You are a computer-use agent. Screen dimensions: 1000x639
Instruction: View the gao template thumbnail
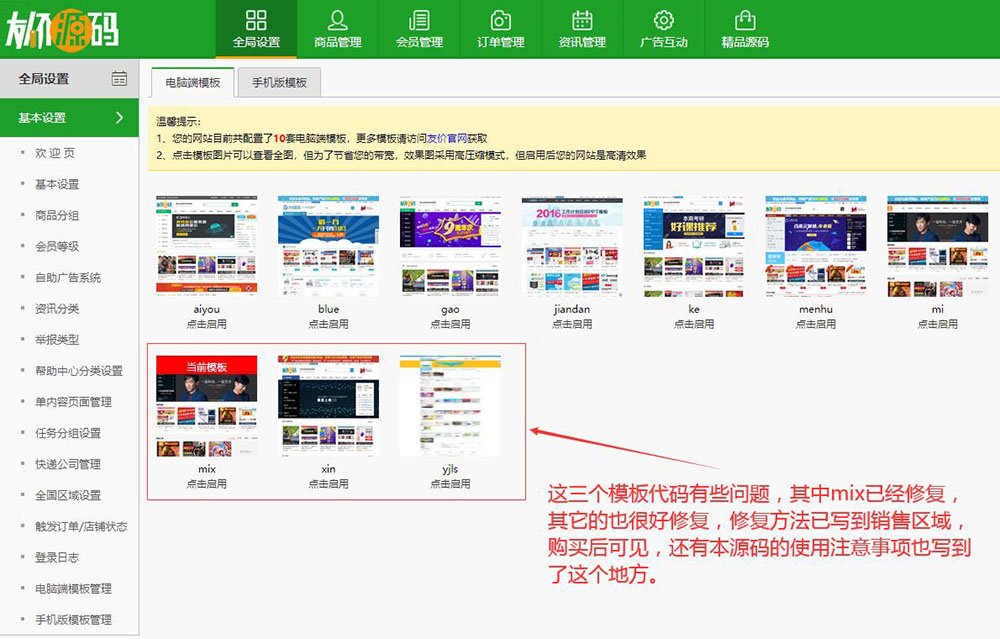click(450, 246)
